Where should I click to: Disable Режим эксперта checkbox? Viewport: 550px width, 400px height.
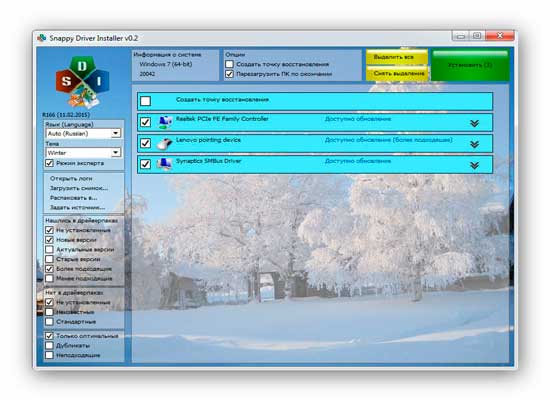[x=49, y=163]
